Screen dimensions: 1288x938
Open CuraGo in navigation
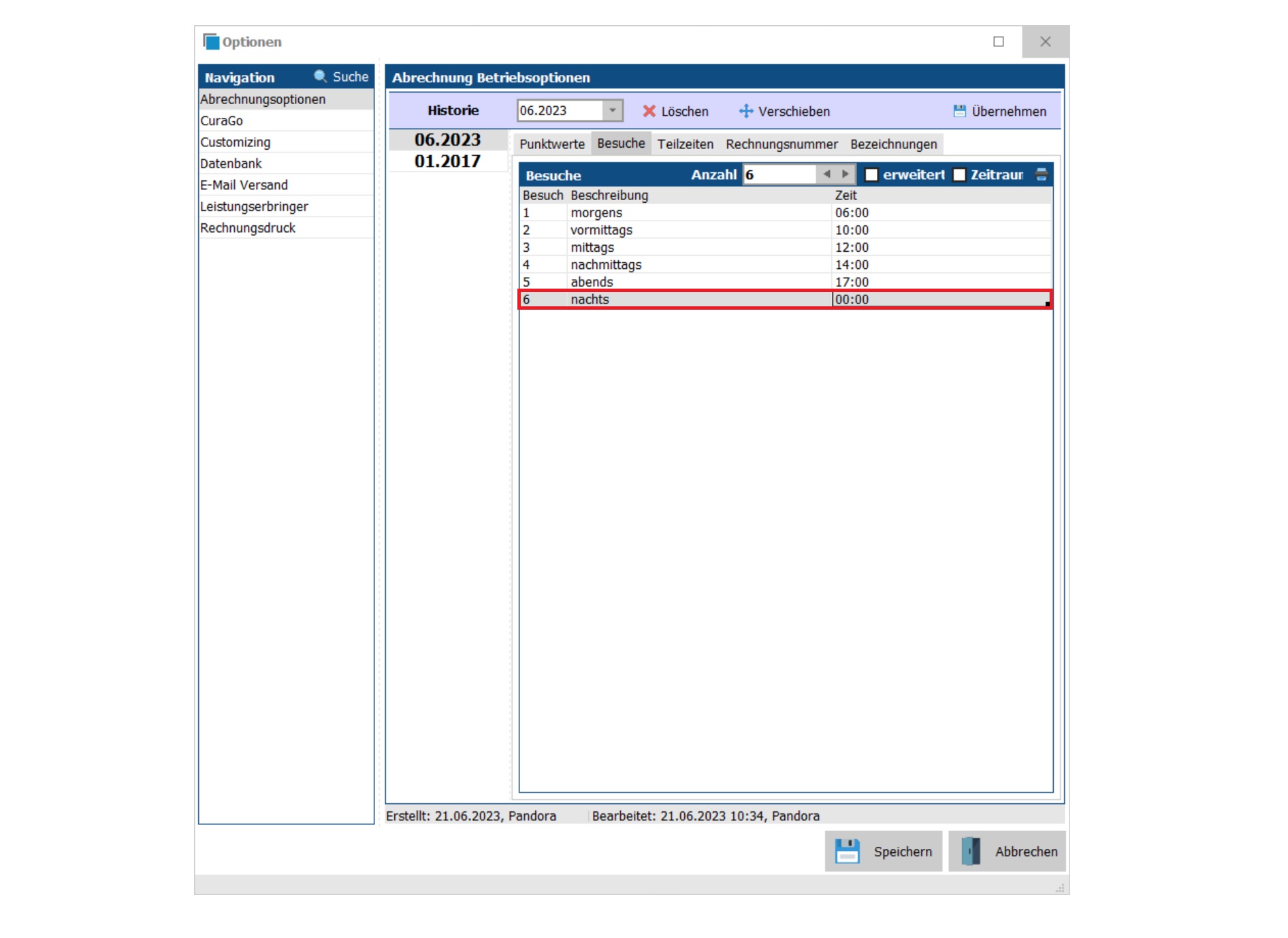(286, 120)
